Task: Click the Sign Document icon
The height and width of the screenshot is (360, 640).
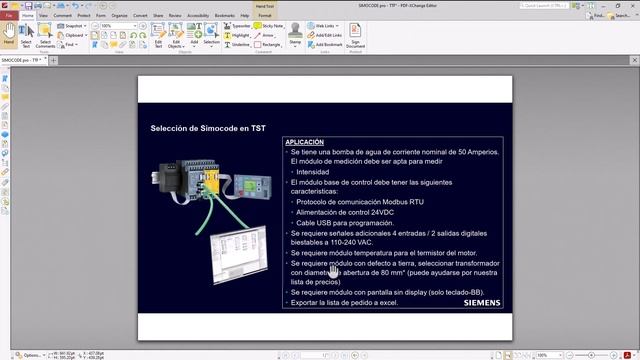Action: 355,35
